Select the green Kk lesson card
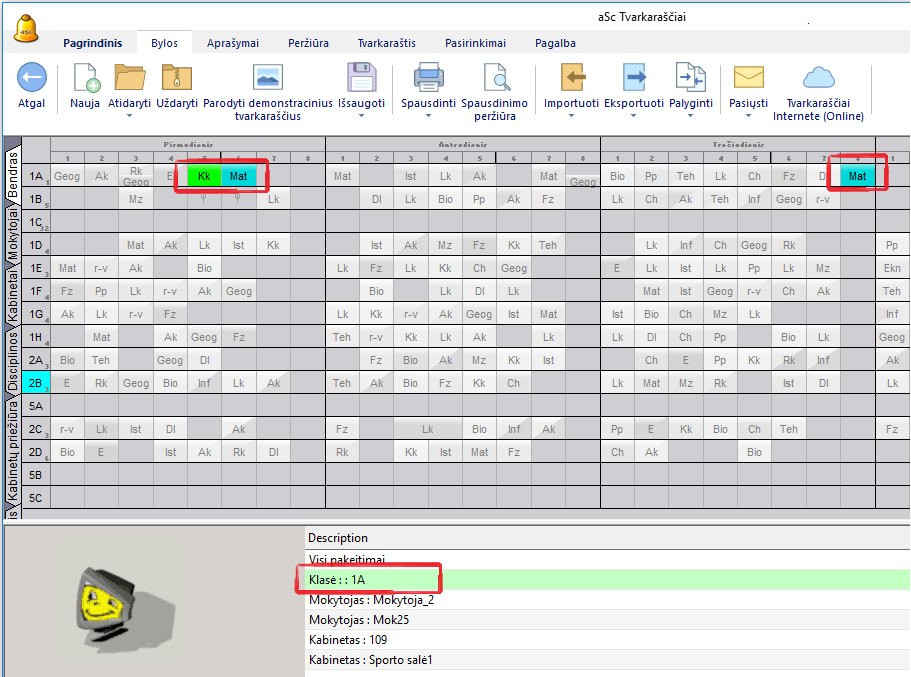Viewport: 911px width, 677px height. [204, 177]
